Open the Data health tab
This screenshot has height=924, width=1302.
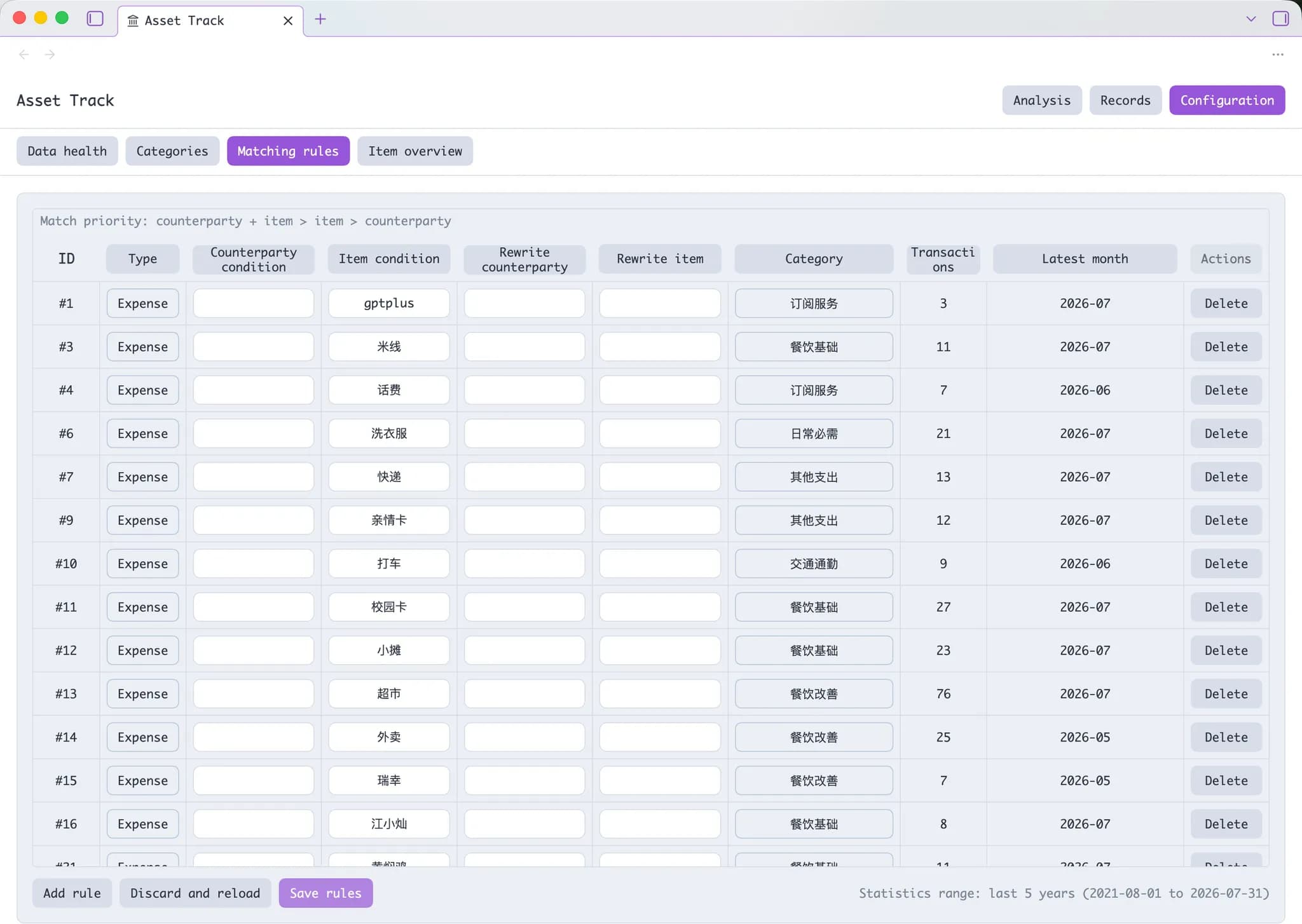click(67, 151)
